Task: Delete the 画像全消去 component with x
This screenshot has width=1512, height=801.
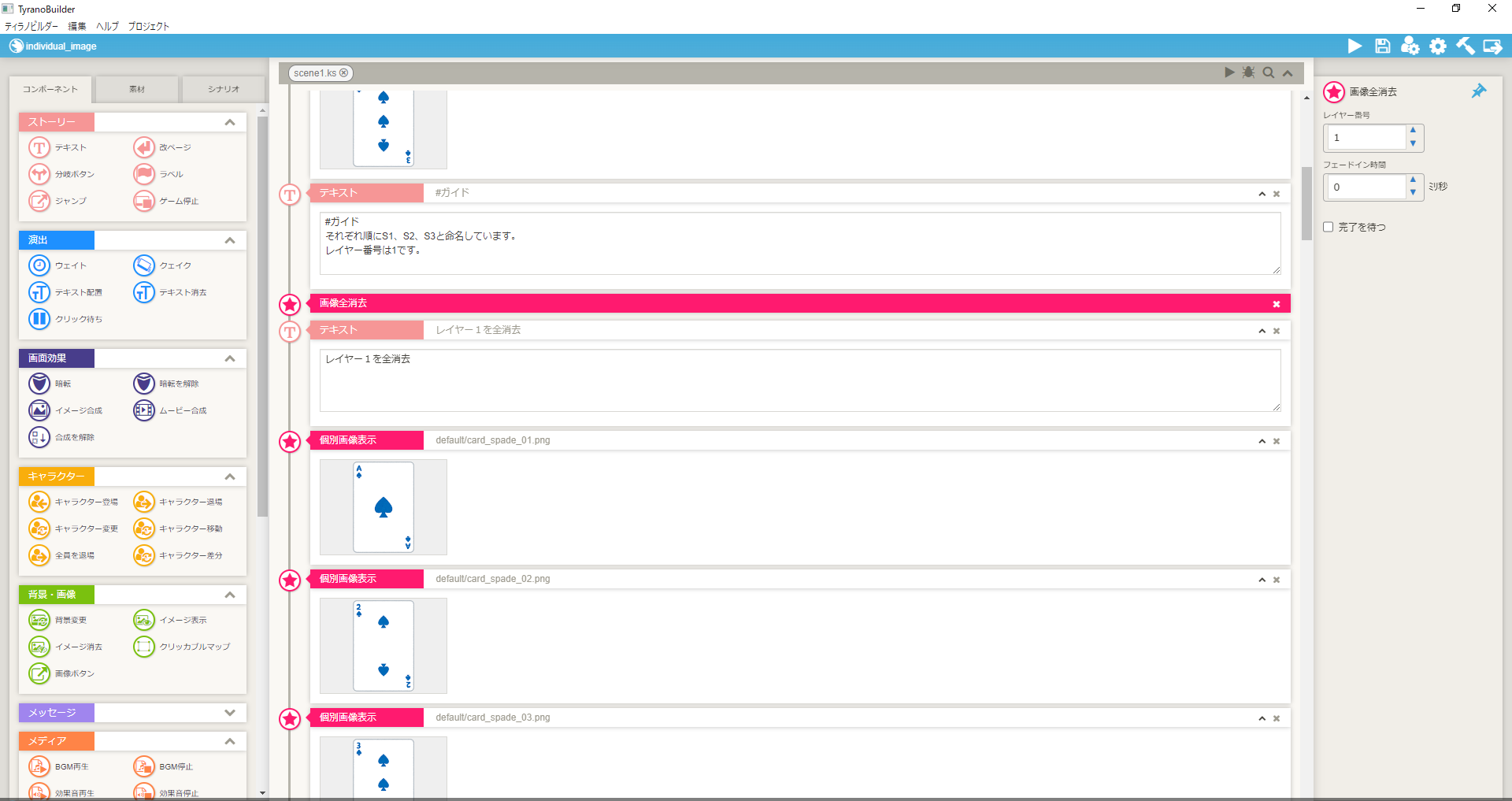Action: point(1277,304)
